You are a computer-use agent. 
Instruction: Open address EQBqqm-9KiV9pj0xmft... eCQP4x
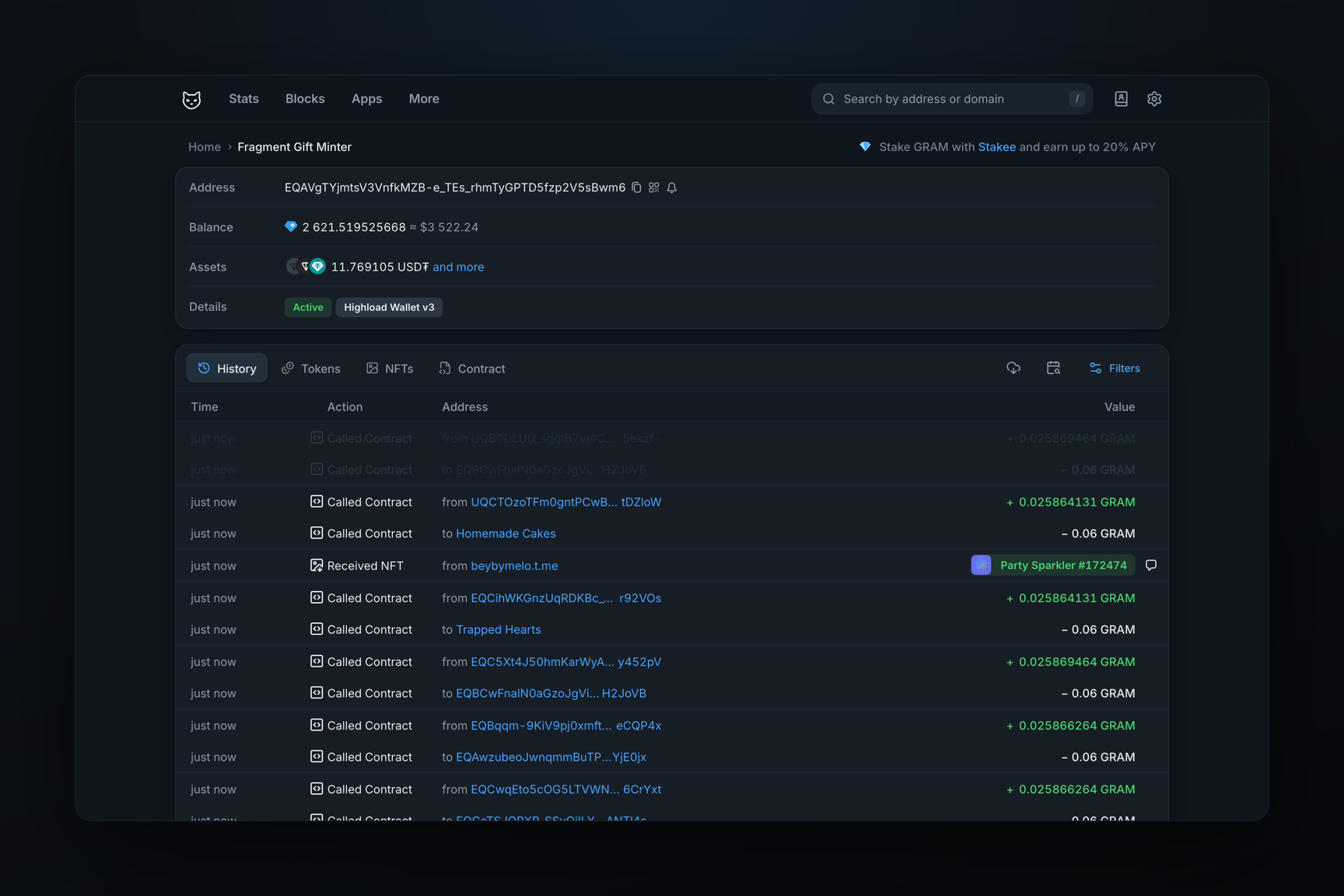[566, 725]
